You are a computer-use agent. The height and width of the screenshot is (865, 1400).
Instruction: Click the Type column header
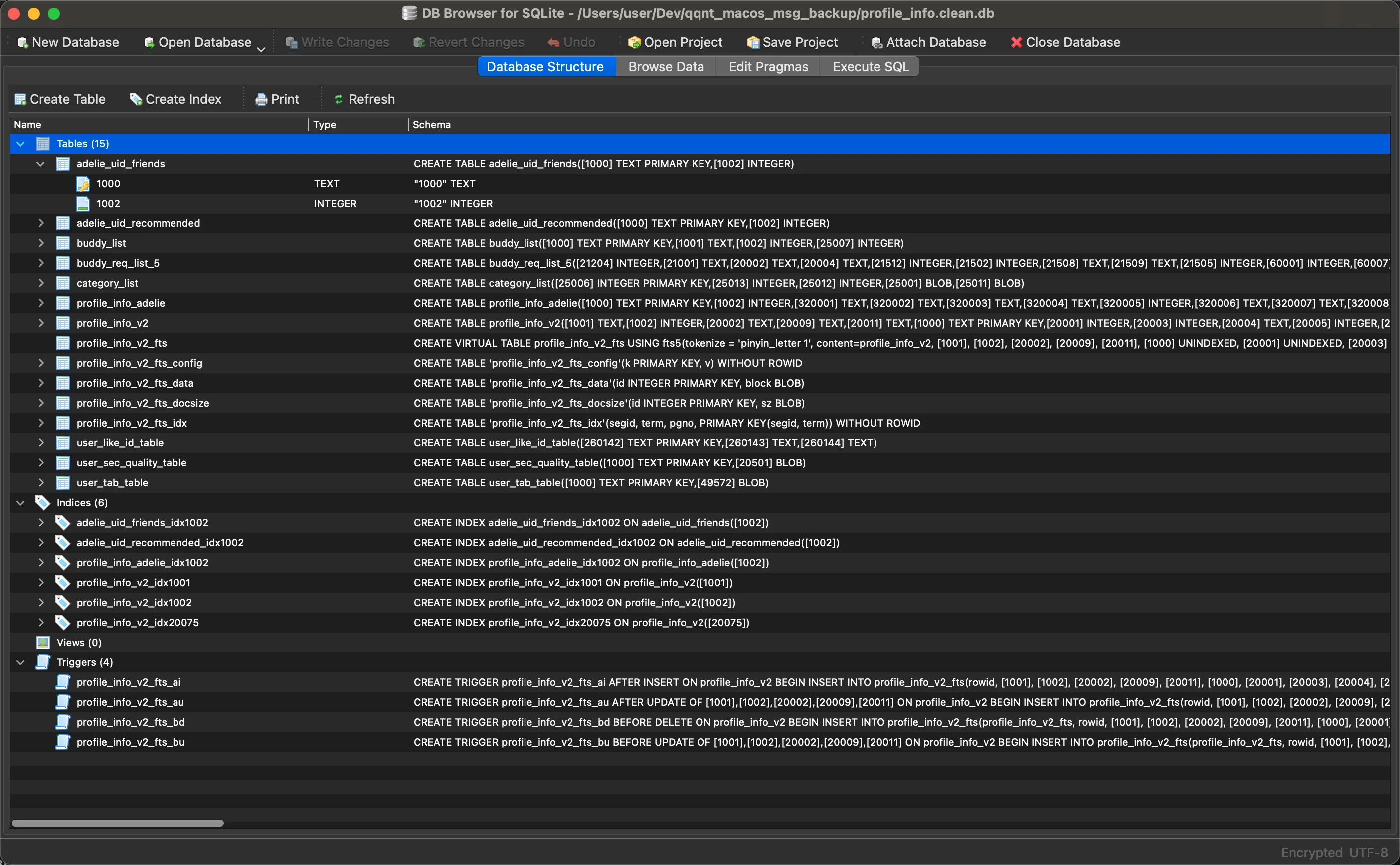pyautogui.click(x=358, y=125)
